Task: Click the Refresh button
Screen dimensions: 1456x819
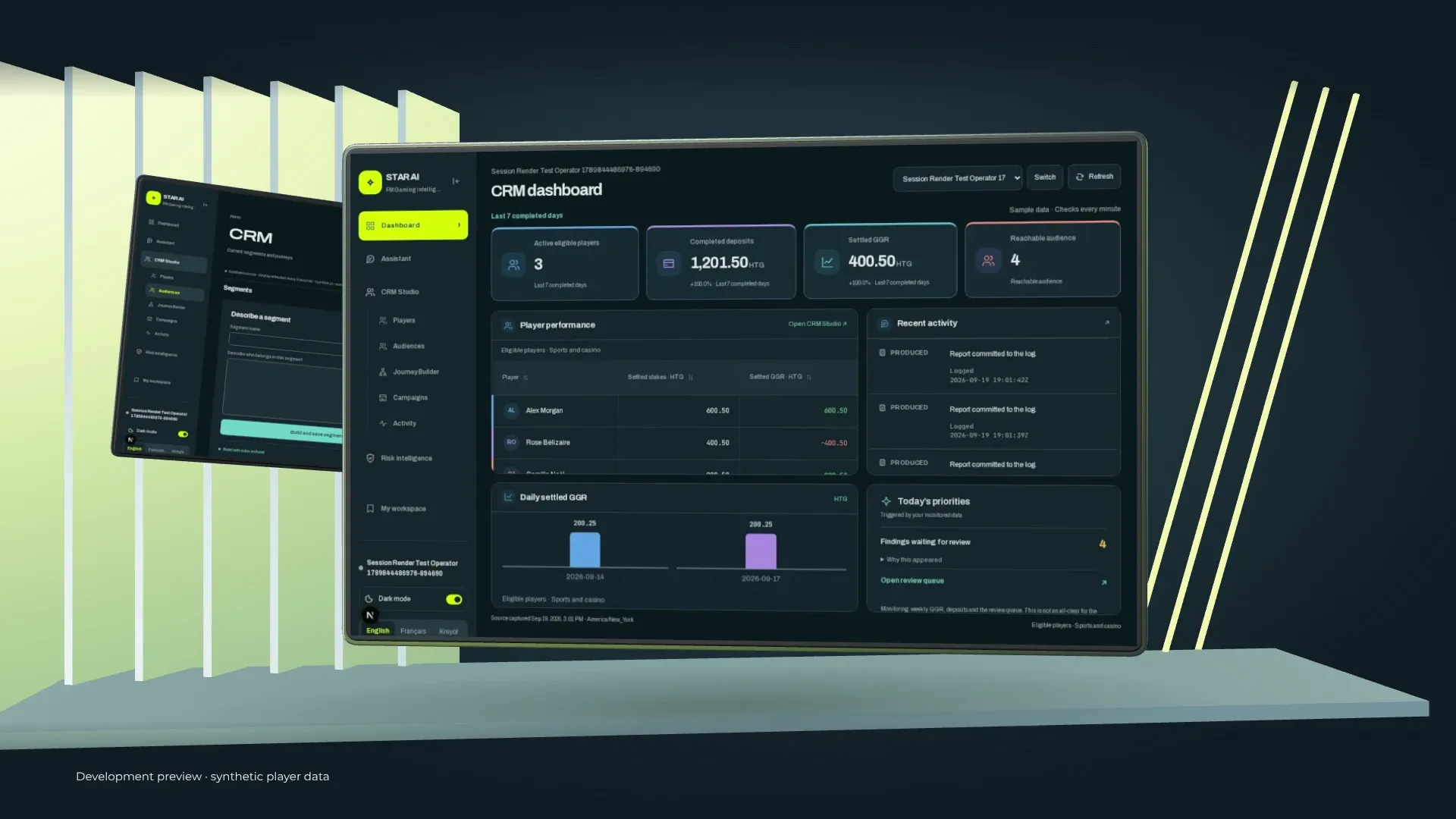Action: coord(1094,177)
